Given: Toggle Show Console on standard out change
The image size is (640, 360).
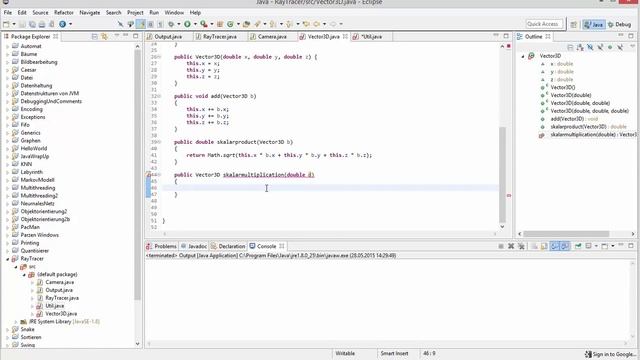Looking at the screenshot, I should click(x=556, y=246).
